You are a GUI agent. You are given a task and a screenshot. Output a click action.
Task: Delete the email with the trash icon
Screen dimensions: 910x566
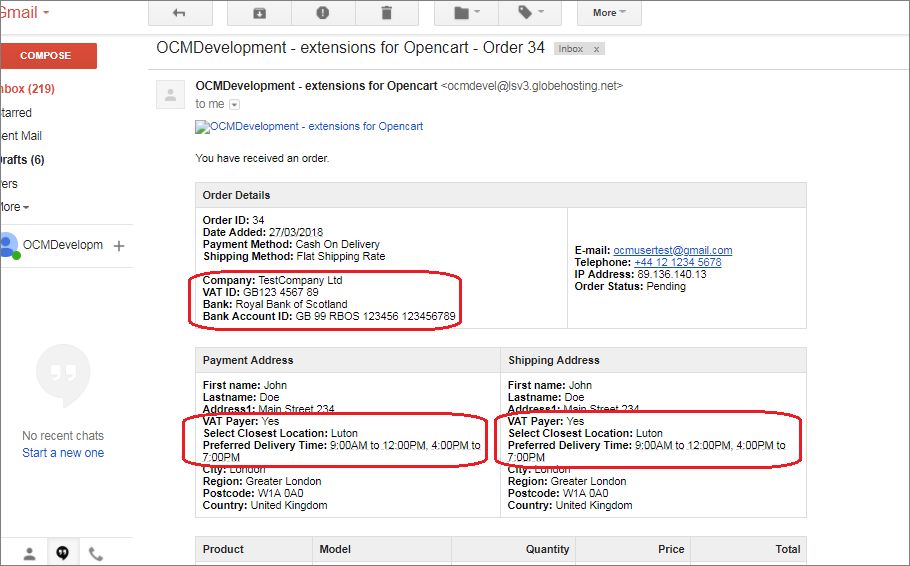[x=387, y=13]
